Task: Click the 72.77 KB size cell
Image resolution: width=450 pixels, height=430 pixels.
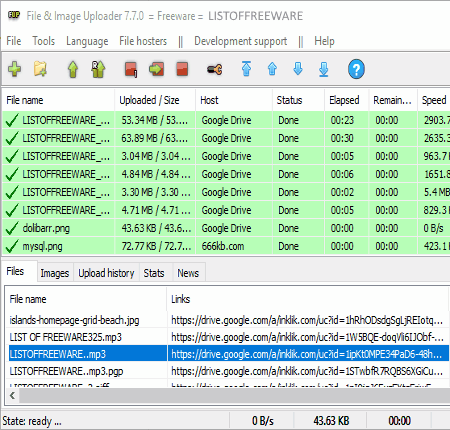Action: click(156, 246)
